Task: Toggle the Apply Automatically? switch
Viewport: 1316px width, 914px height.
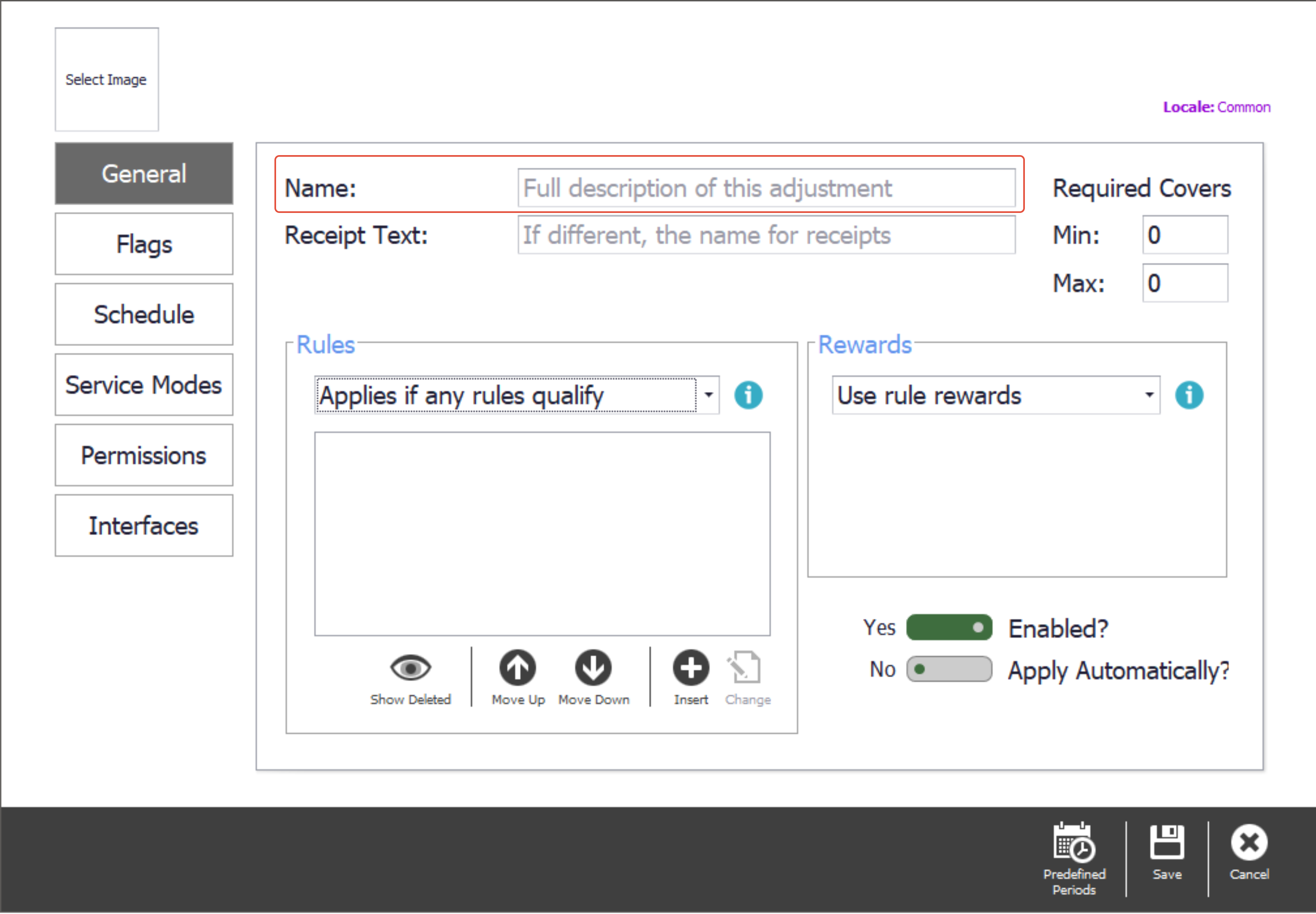Action: (x=949, y=669)
